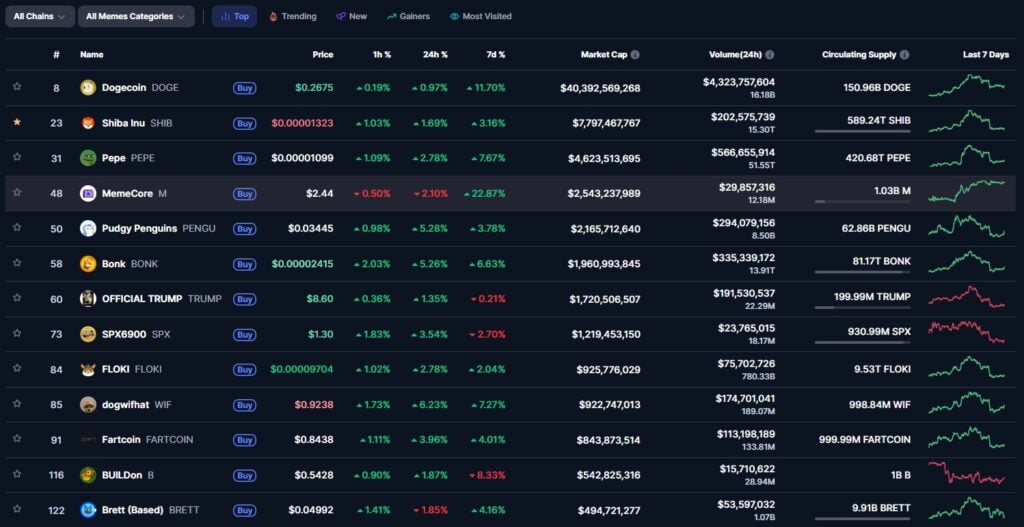Open the Pudgy Penguins PENGU coin page
The width and height of the screenshot is (1024, 527).
(x=159, y=229)
